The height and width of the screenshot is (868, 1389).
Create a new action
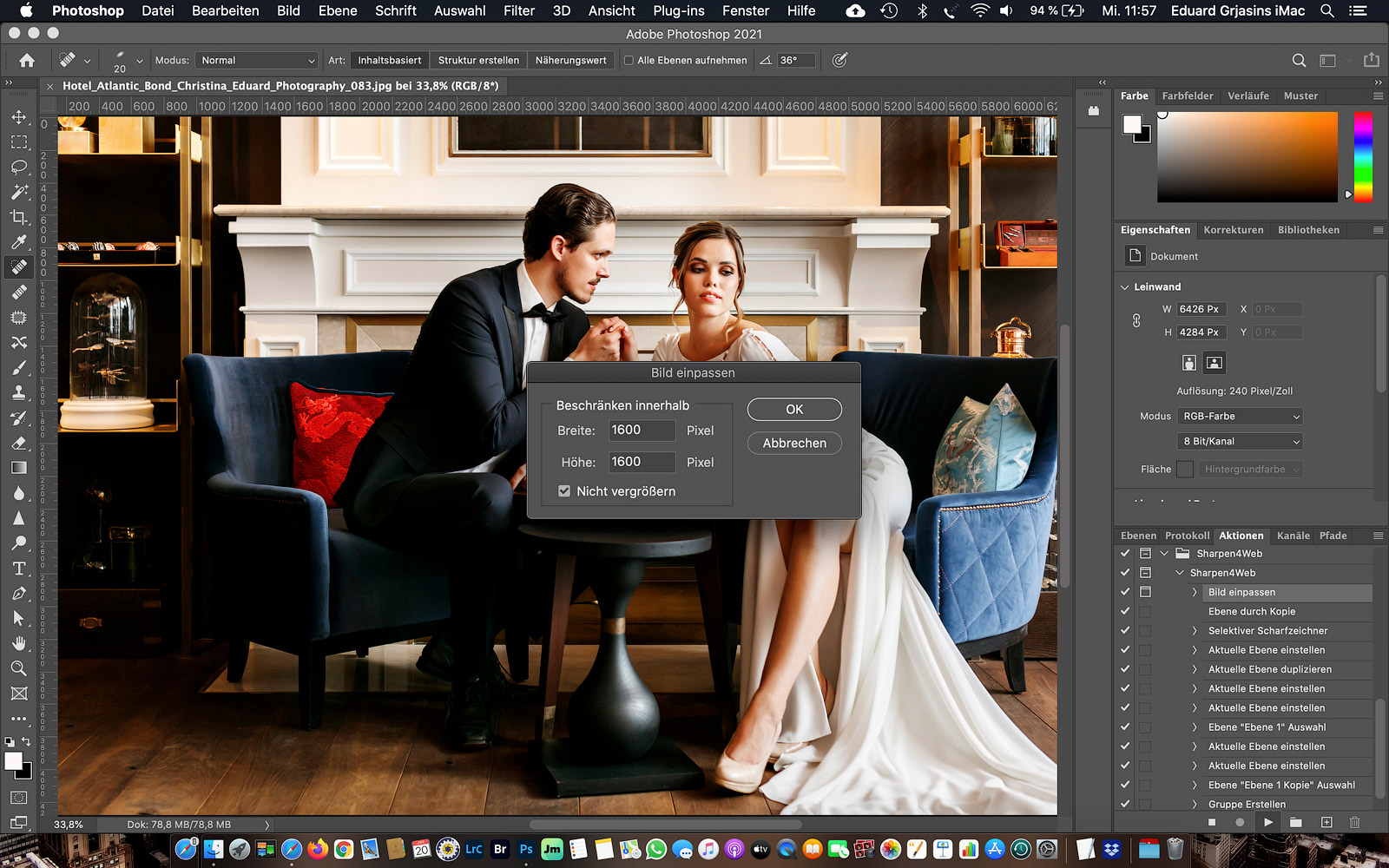click(1326, 822)
